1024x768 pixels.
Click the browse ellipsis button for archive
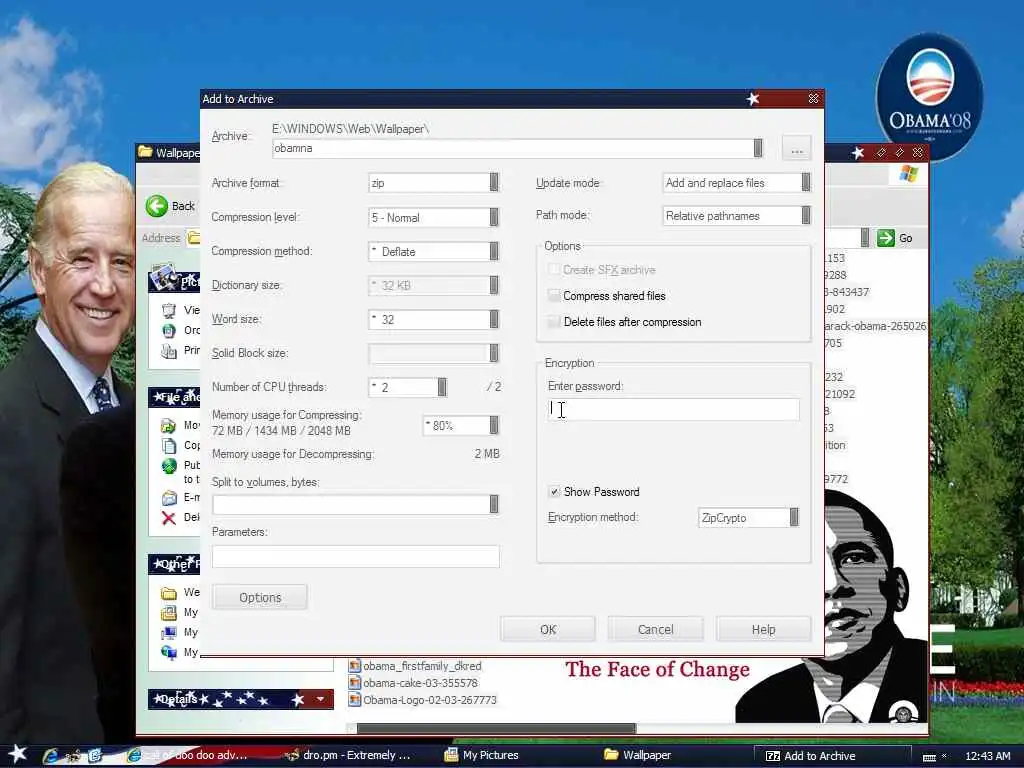[x=797, y=148]
